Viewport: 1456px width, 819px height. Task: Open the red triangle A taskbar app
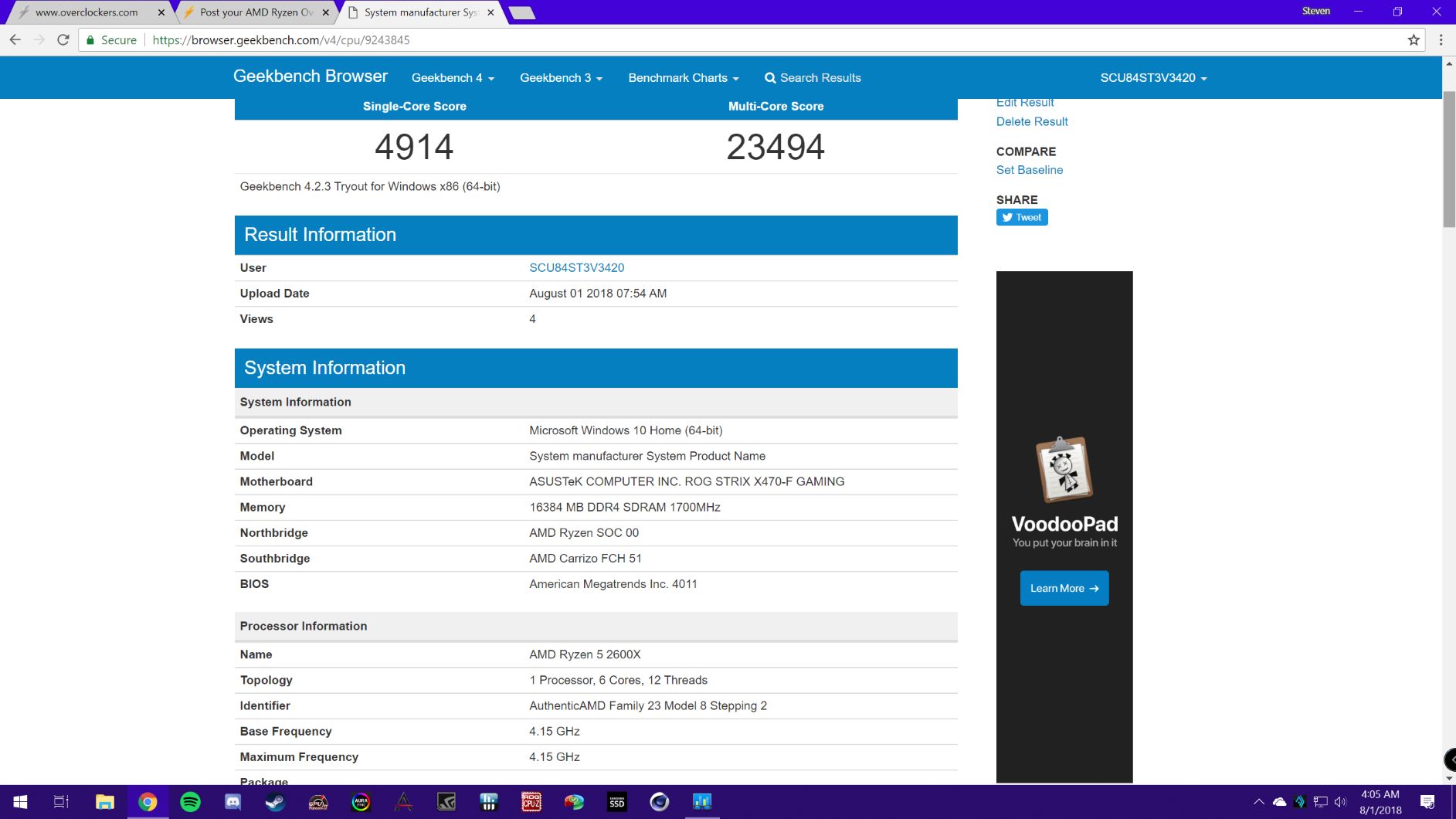(403, 802)
